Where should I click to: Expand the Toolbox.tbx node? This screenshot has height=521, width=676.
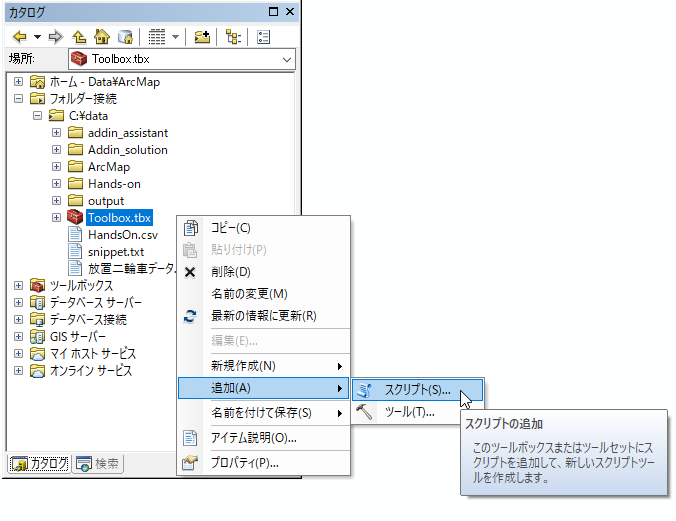click(x=56, y=217)
